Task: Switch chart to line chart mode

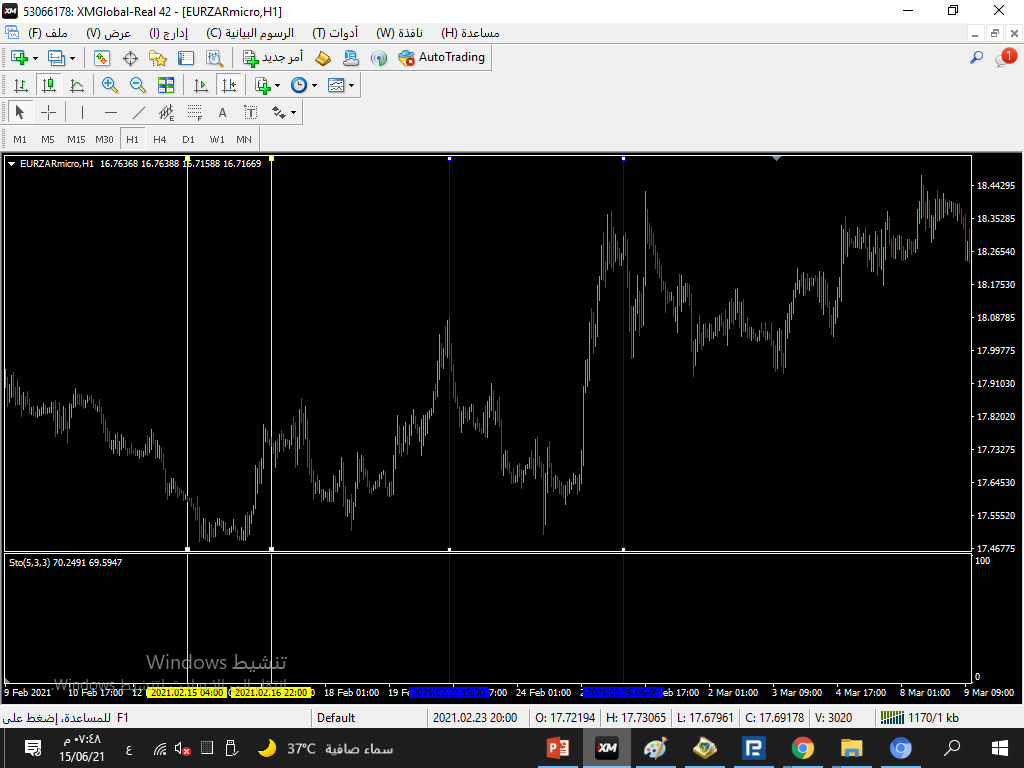Action: pyautogui.click(x=76, y=86)
